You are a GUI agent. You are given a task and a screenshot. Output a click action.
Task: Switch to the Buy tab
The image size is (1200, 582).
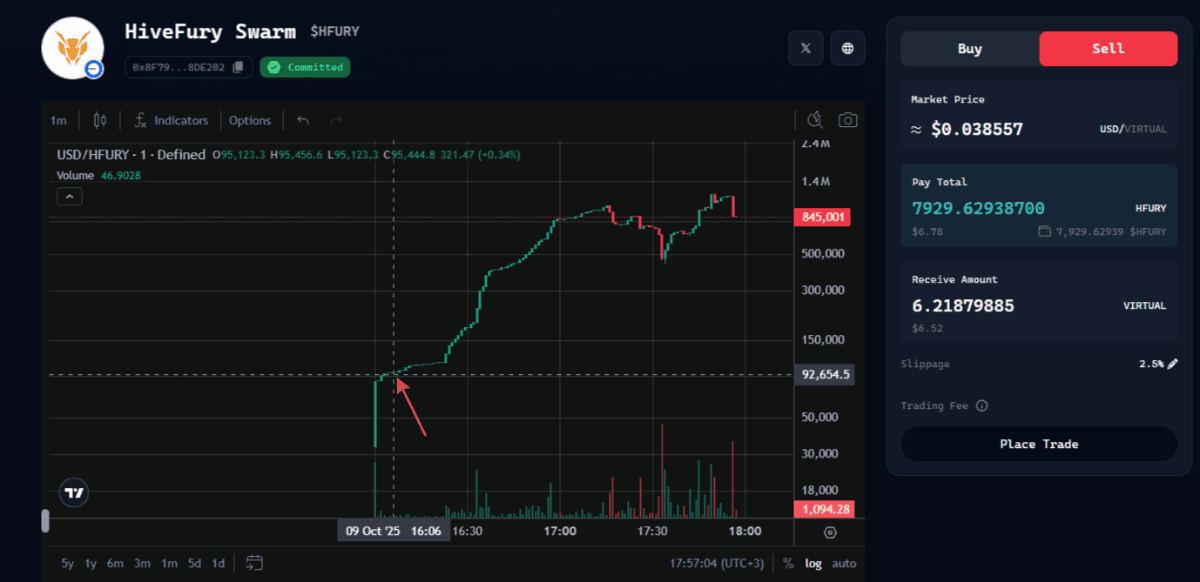pos(969,48)
